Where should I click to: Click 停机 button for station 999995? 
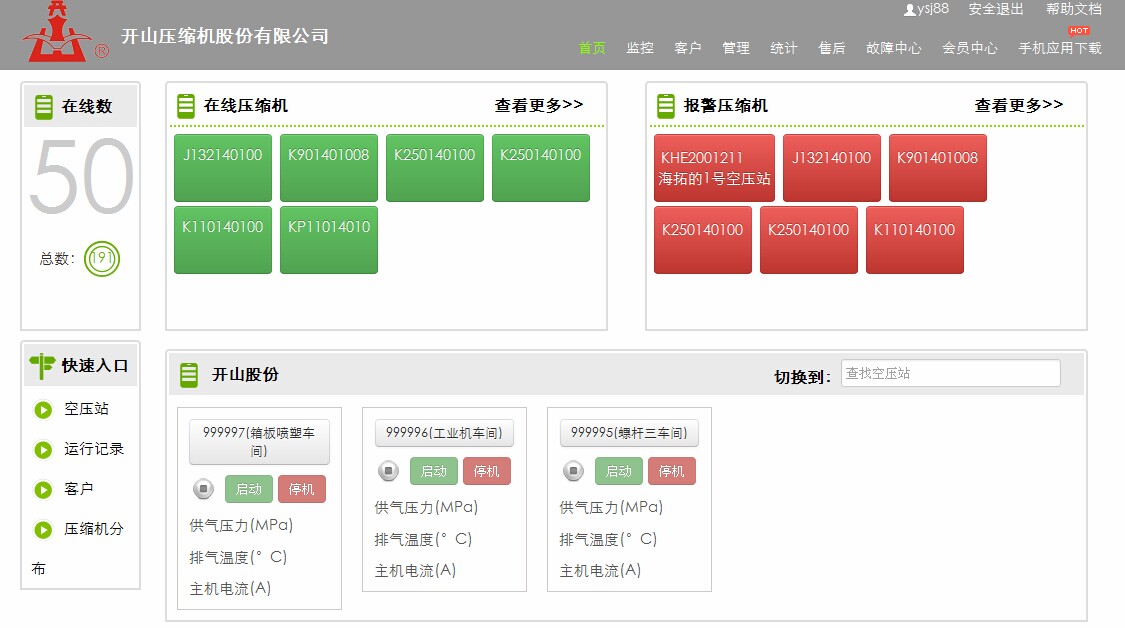672,472
